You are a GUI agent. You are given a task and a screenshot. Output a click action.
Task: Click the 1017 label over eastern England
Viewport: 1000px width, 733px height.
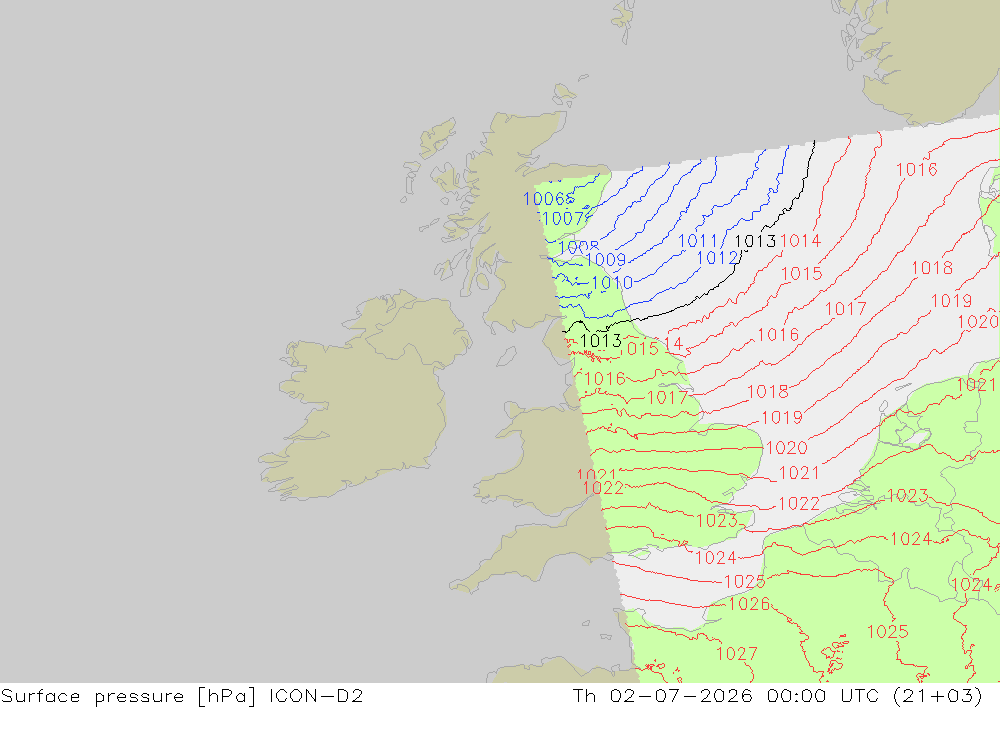coord(667,398)
